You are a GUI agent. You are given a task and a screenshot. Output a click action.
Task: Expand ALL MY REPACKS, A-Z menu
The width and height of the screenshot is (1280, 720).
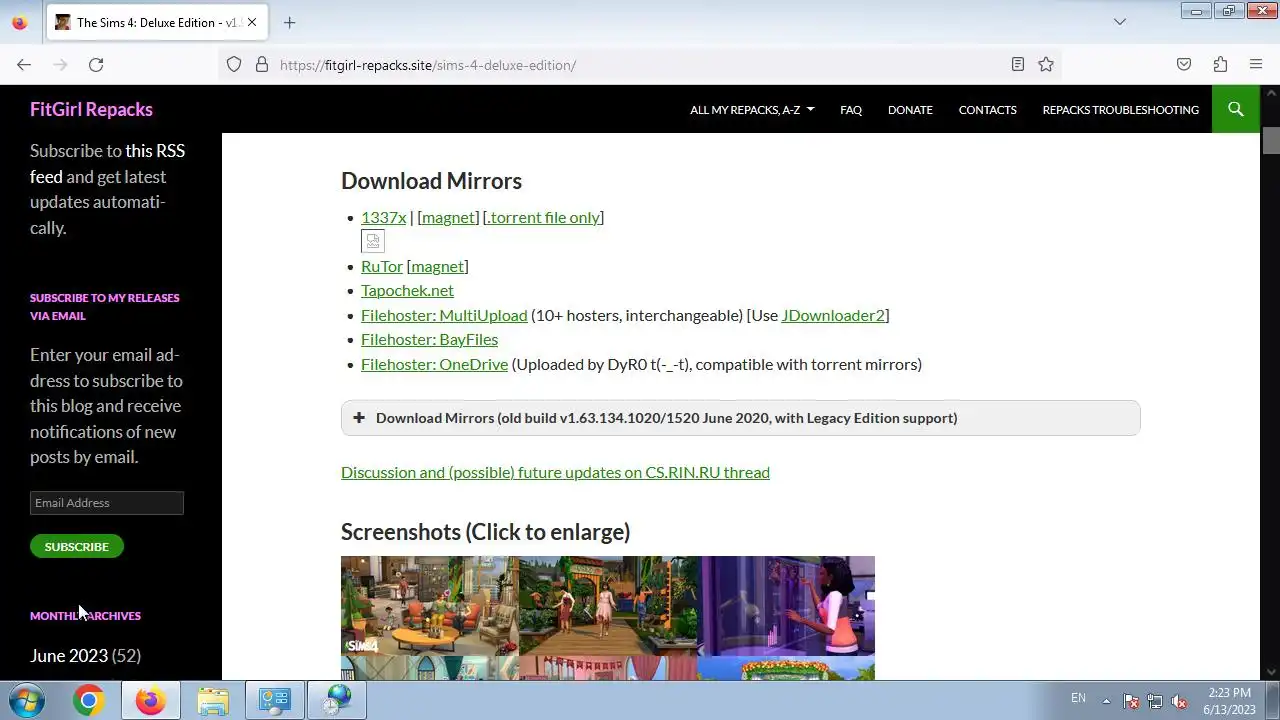(752, 110)
